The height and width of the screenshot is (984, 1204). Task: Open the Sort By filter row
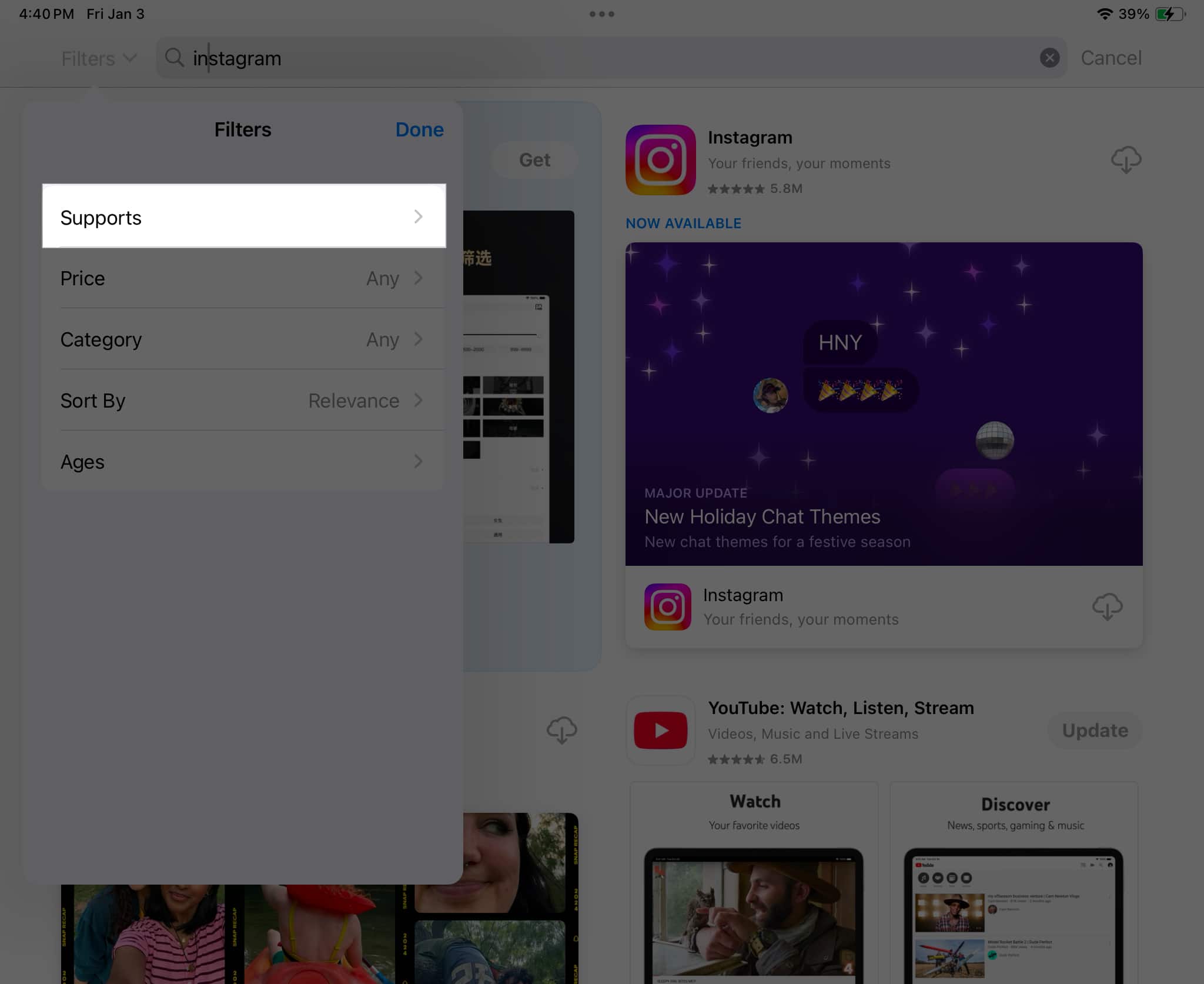coord(244,401)
